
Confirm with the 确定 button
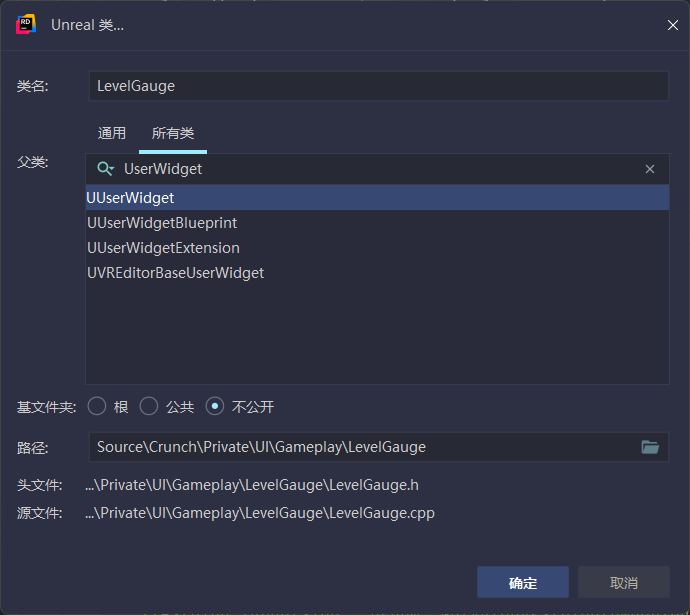[523, 582]
